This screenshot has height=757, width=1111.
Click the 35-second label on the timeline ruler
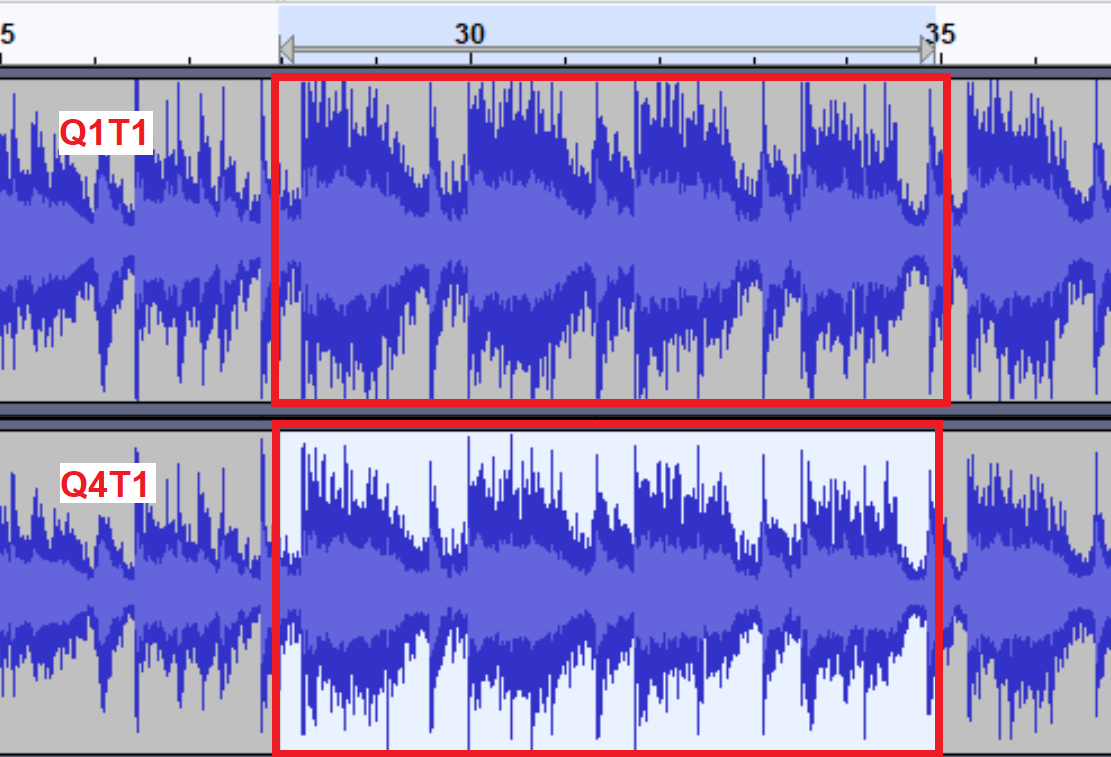click(941, 33)
